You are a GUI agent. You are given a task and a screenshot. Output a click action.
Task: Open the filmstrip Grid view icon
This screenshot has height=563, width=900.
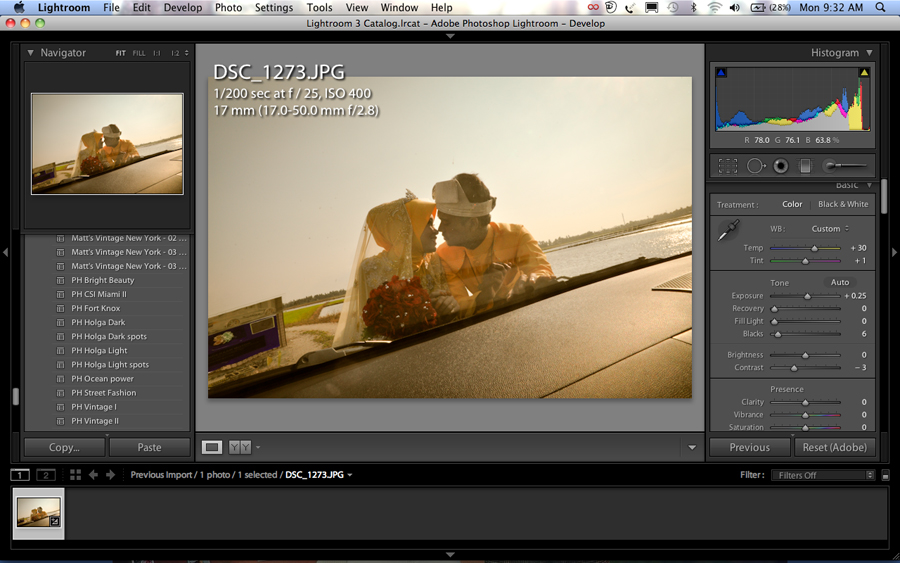pyautogui.click(x=74, y=475)
